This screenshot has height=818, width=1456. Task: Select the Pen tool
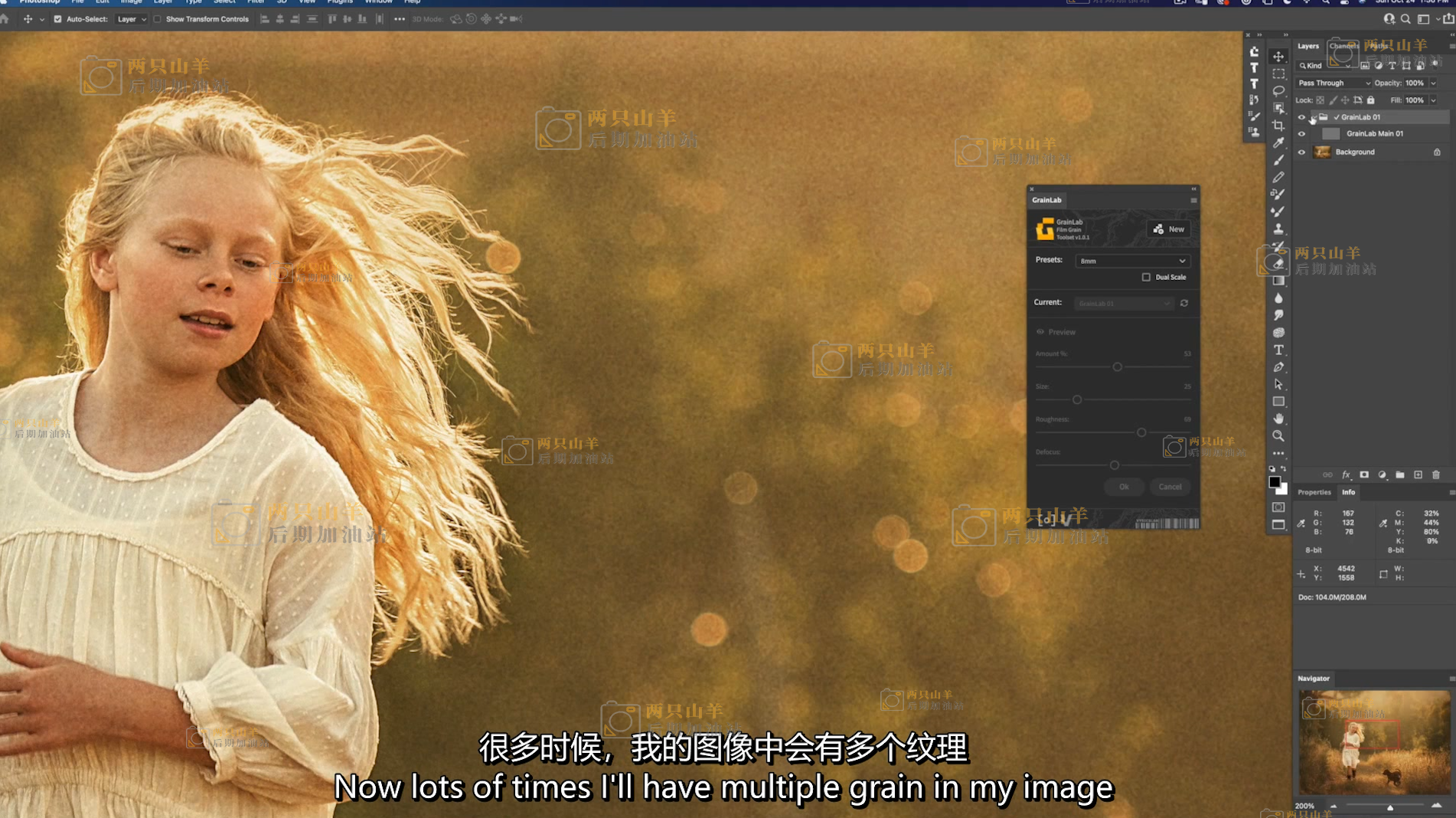click(x=1278, y=367)
